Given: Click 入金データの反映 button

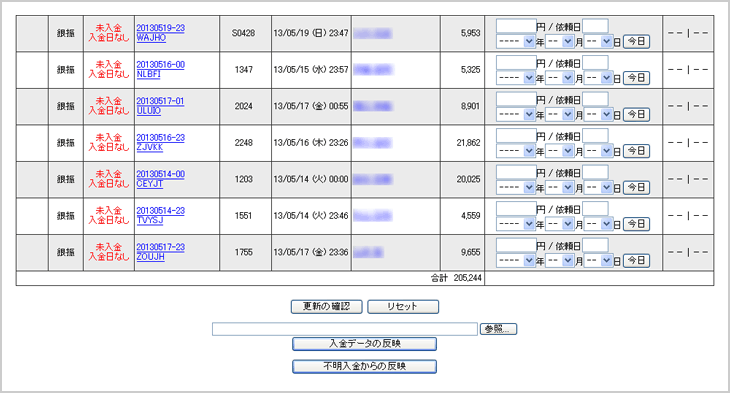Looking at the screenshot, I should tap(365, 344).
